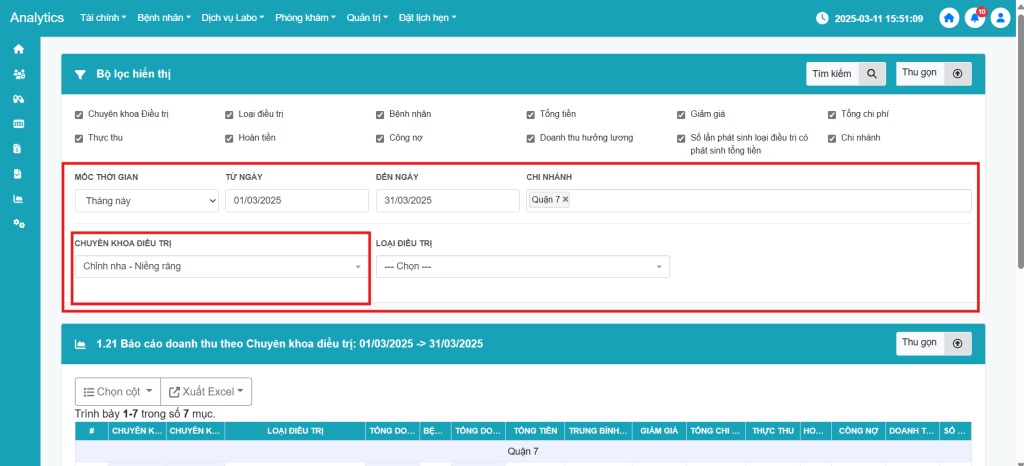Open the patients group icon in sidebar
The image size is (1024, 466).
click(x=18, y=74)
